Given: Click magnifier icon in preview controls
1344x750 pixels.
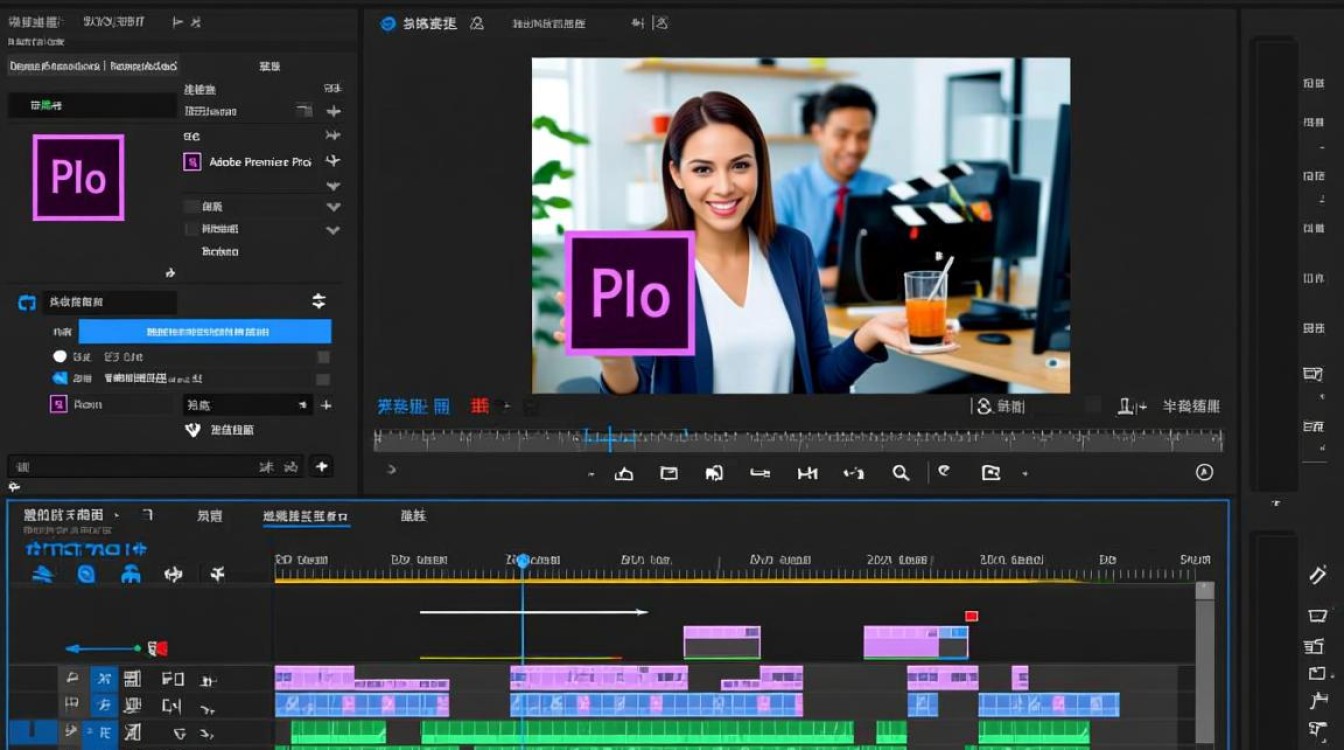Looking at the screenshot, I should pyautogui.click(x=901, y=473).
